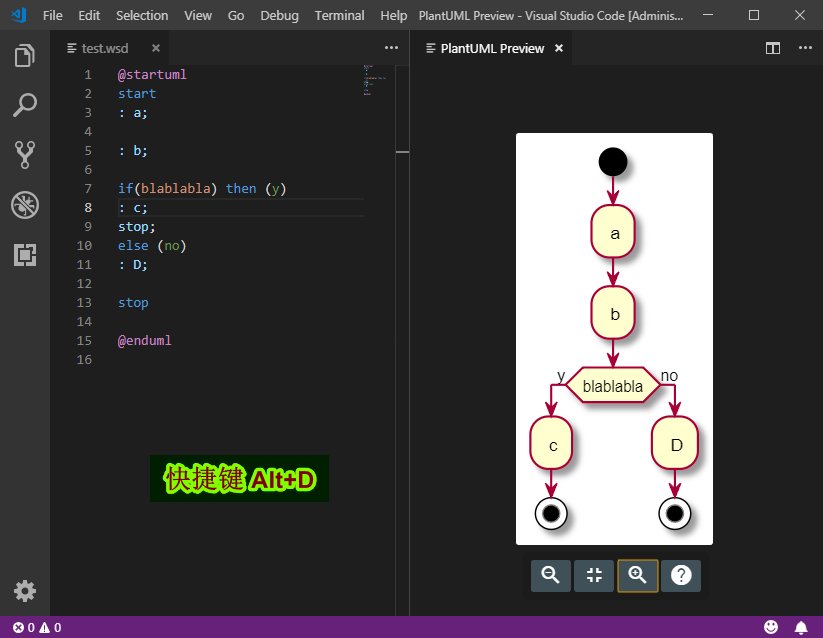
Task: Open the Extensions view
Action: (25, 255)
